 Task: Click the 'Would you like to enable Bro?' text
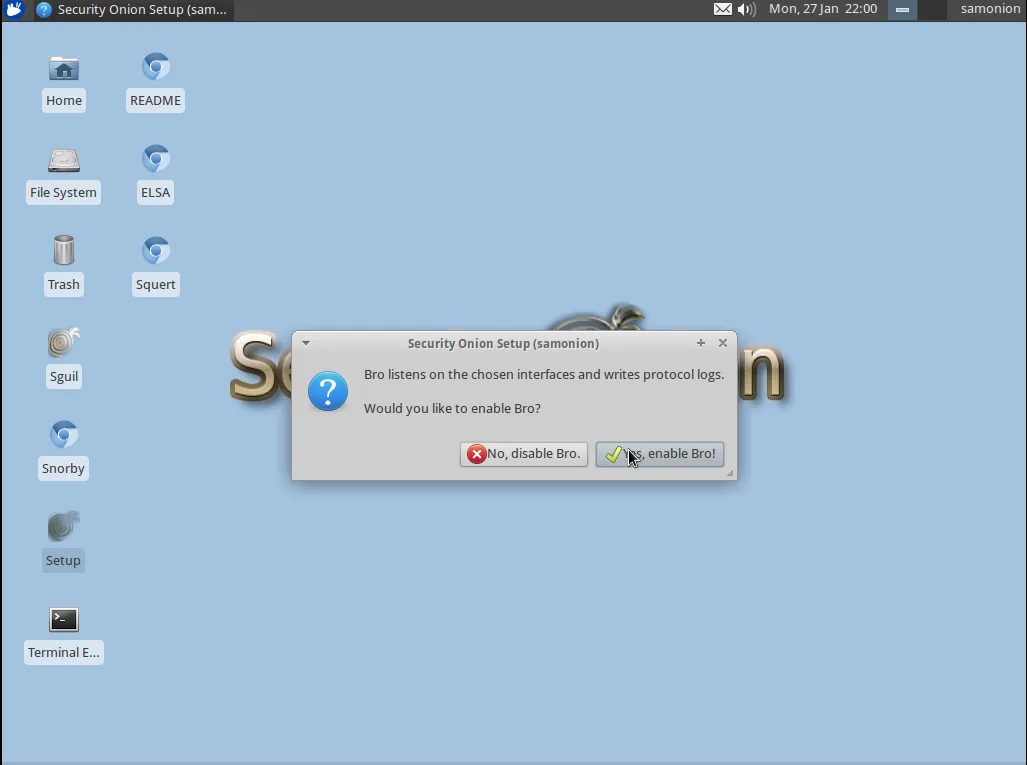coord(453,408)
